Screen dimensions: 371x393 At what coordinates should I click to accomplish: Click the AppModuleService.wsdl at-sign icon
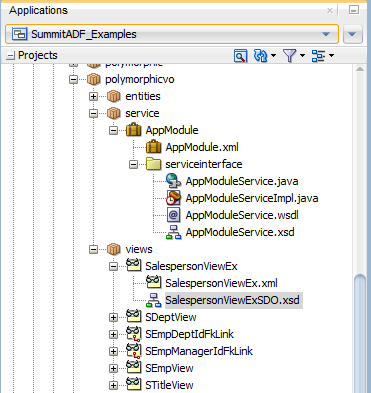(x=173, y=215)
